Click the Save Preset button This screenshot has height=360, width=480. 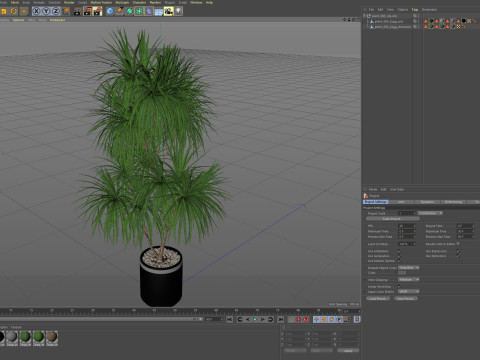pyautogui.click(x=406, y=299)
